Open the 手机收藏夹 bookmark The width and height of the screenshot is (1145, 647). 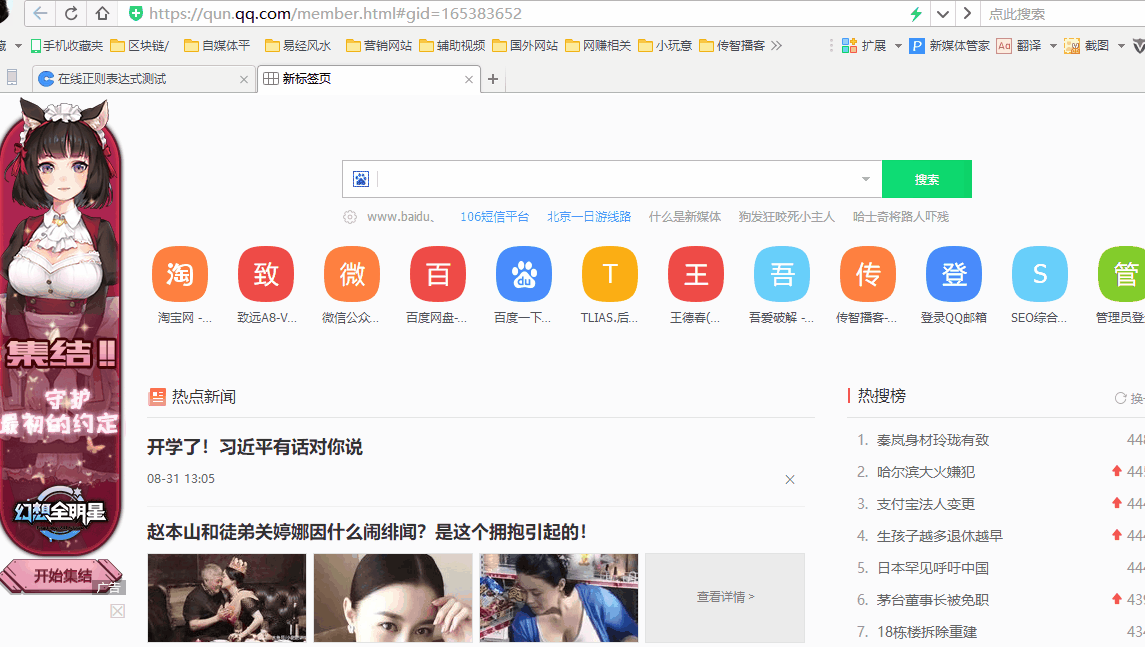click(66, 45)
